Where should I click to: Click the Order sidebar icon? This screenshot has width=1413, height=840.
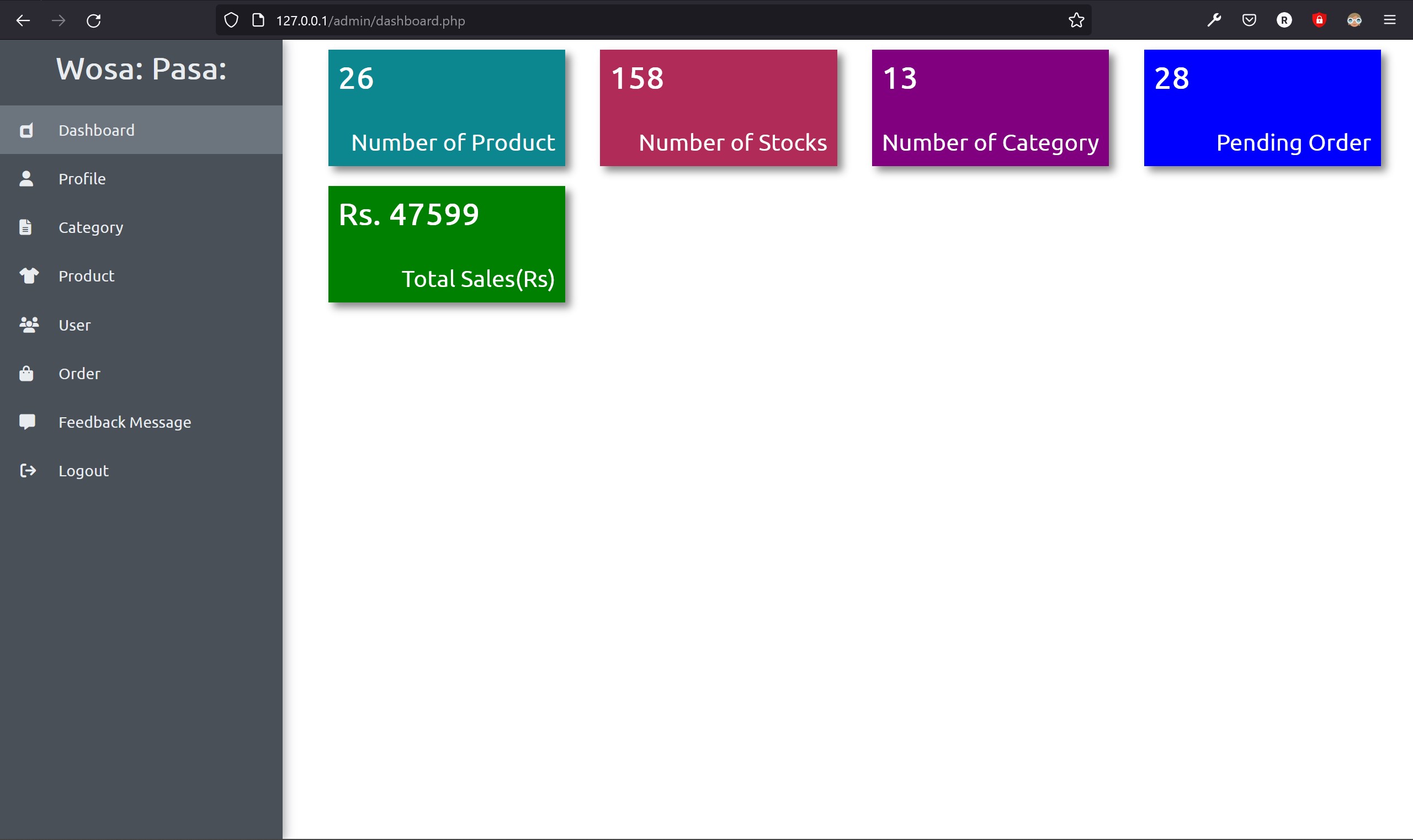click(27, 373)
